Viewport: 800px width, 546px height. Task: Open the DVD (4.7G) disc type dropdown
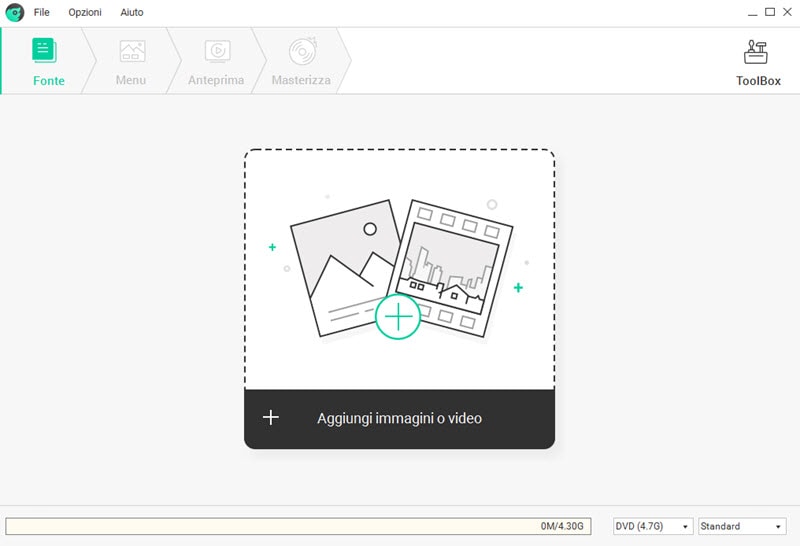(653, 526)
